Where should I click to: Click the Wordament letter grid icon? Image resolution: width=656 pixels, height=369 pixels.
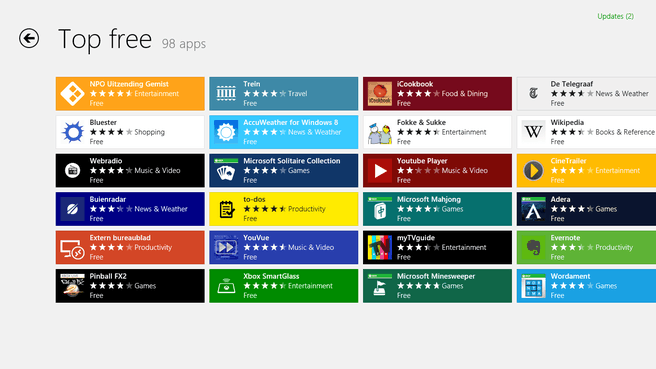point(533,286)
